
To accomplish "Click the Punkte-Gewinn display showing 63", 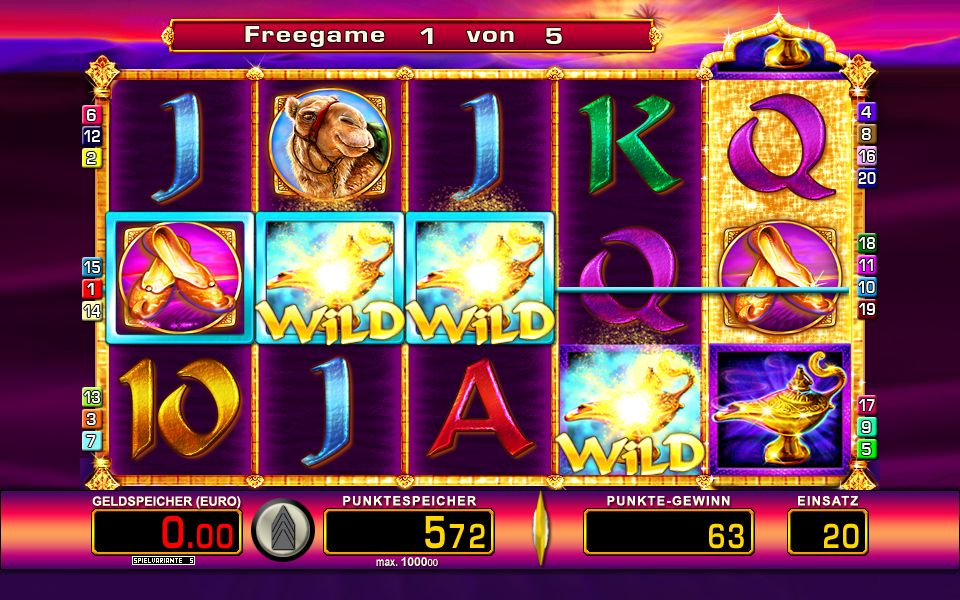I will point(669,532).
